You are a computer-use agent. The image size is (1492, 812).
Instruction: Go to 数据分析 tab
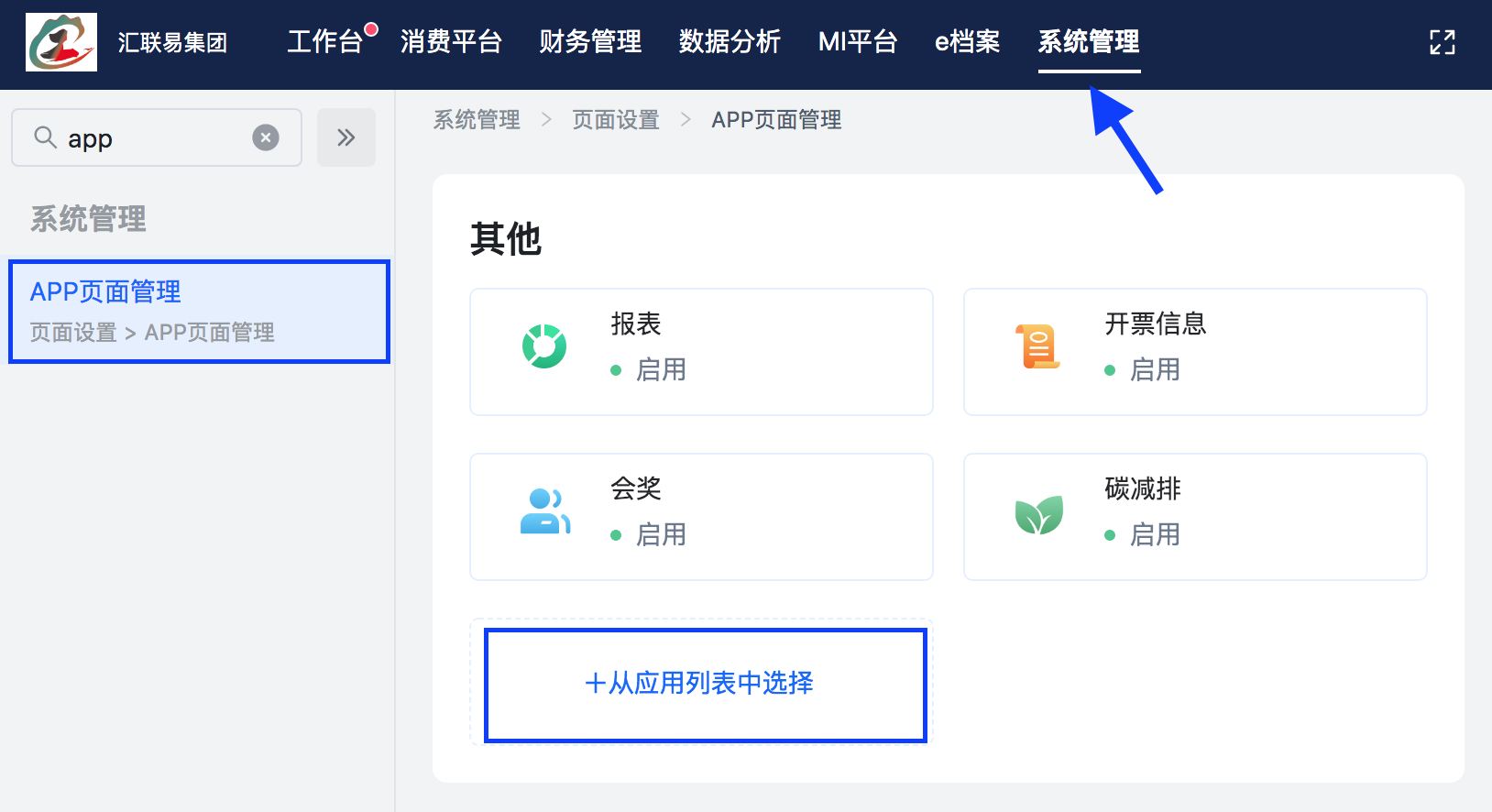pyautogui.click(x=730, y=41)
